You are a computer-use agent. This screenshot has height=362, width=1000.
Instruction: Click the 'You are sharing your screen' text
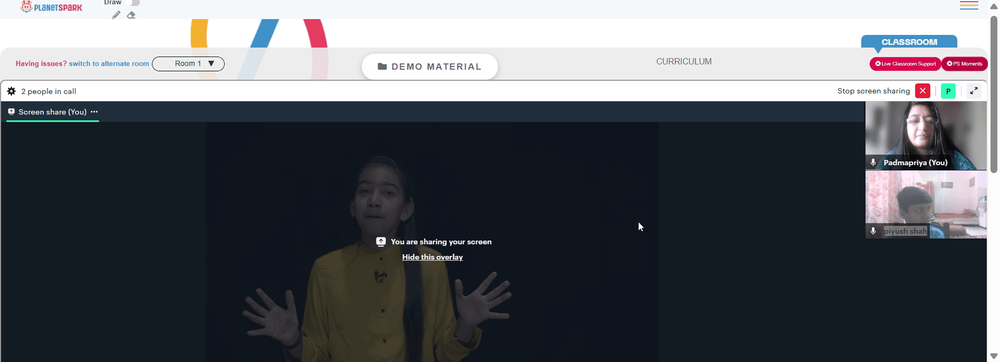click(x=441, y=242)
